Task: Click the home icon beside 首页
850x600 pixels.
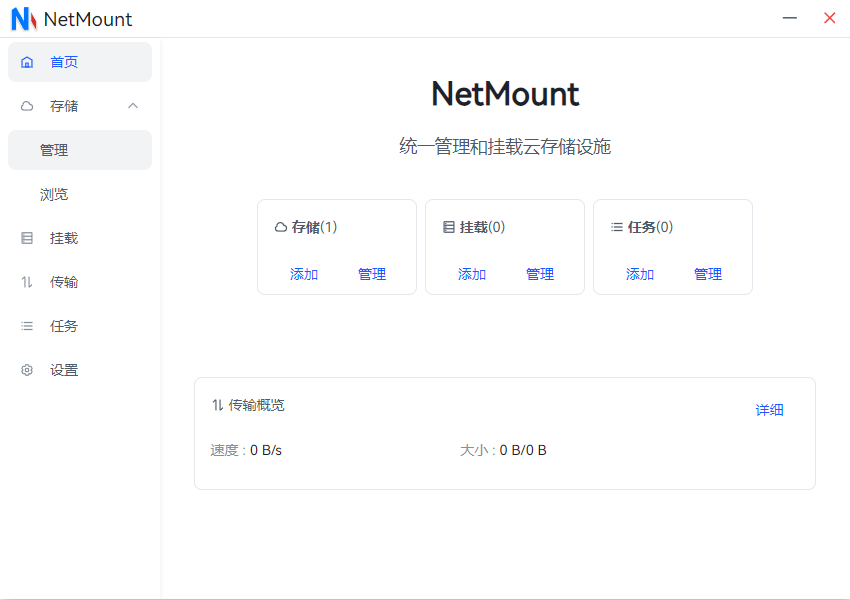Action: click(x=27, y=62)
